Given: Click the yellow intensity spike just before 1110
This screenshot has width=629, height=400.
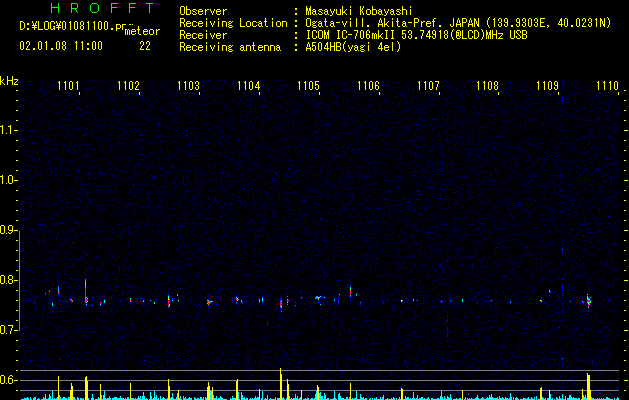Looking at the screenshot, I should click(x=588, y=386).
